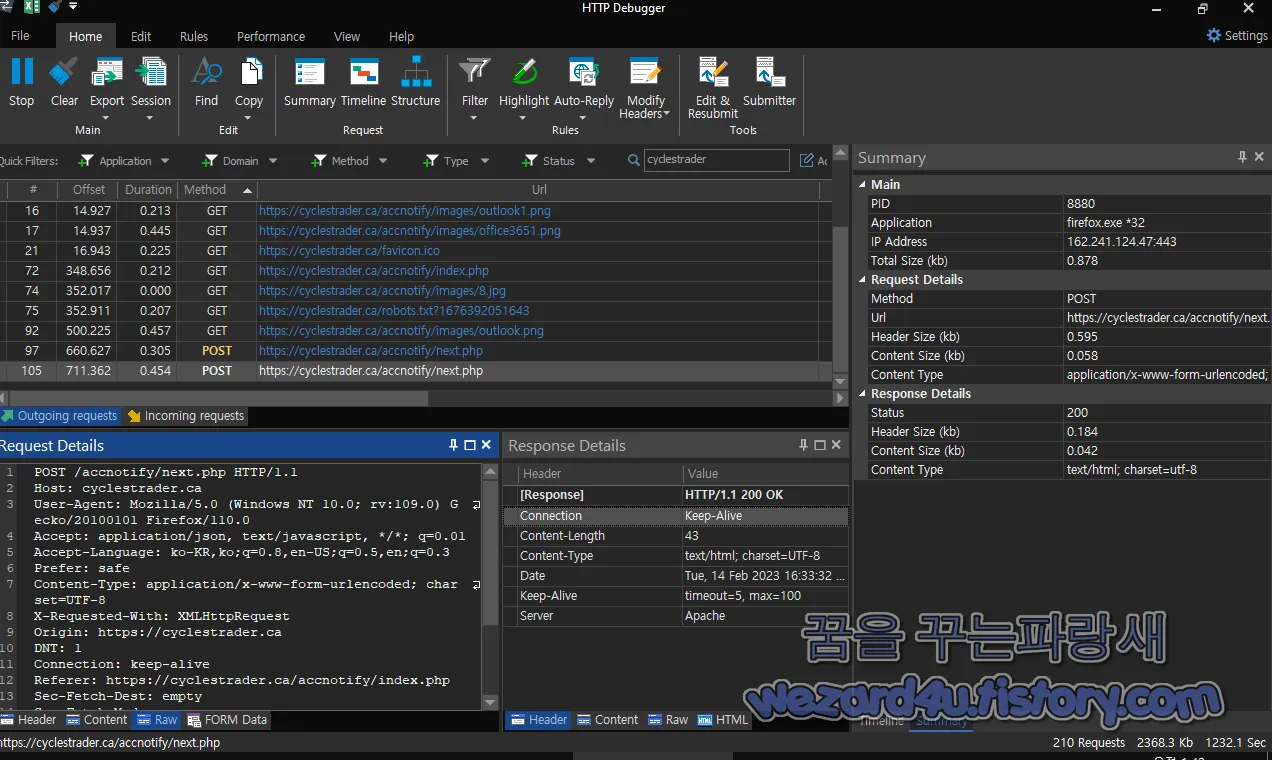This screenshot has height=760, width=1272.
Task: Switch request view to Content tab
Action: (96, 719)
